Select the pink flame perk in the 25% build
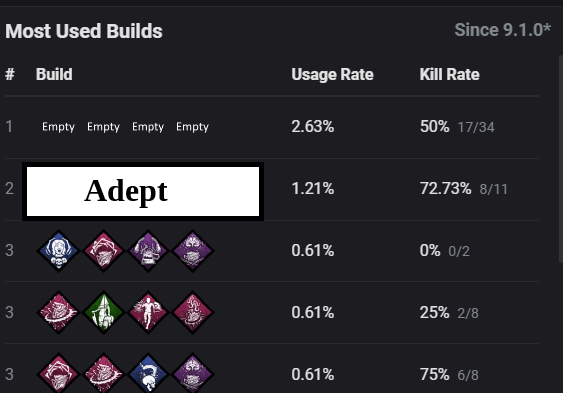 (192, 312)
